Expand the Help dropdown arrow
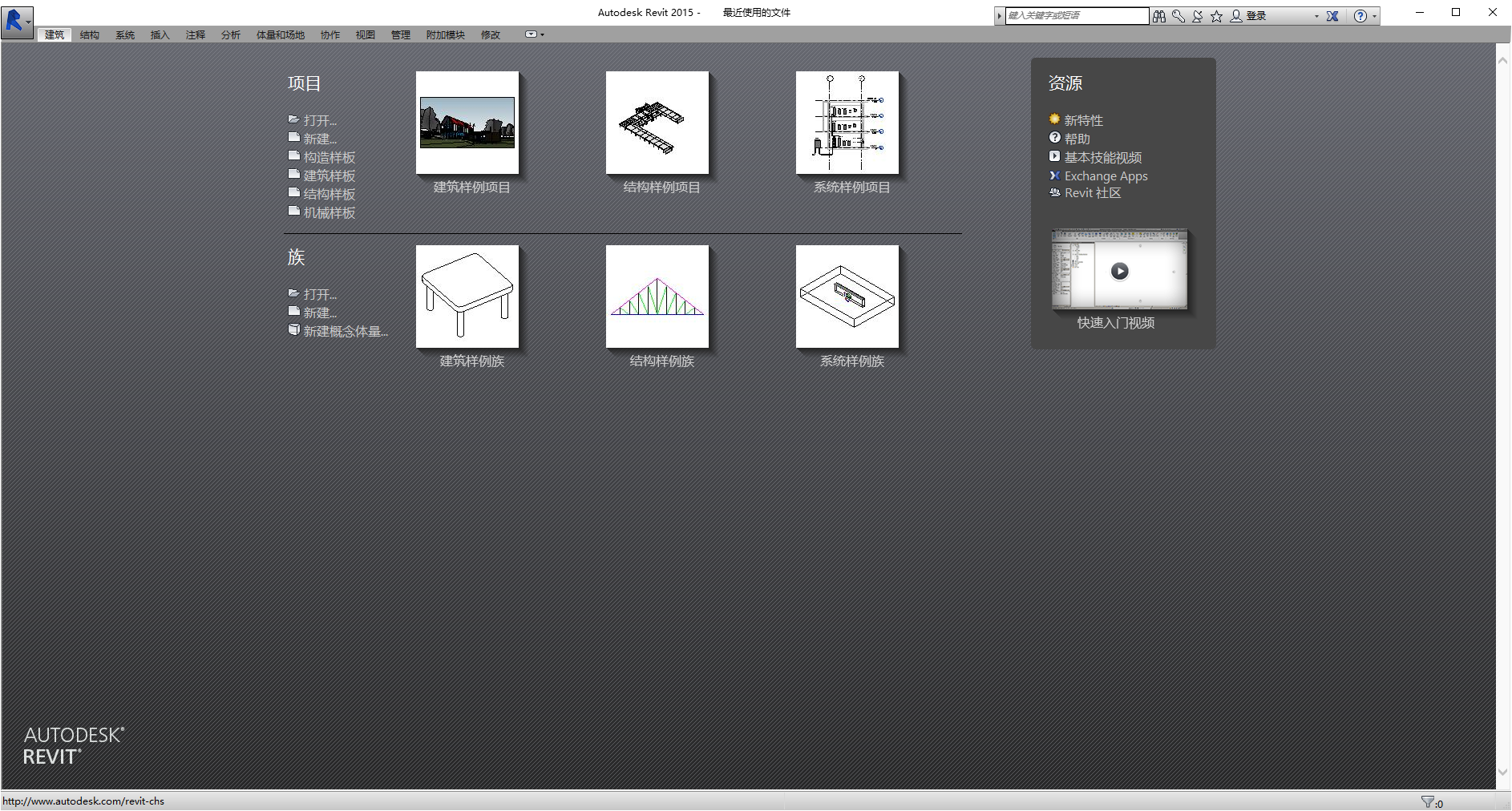Screen dimensions: 1512x811 [1374, 15]
